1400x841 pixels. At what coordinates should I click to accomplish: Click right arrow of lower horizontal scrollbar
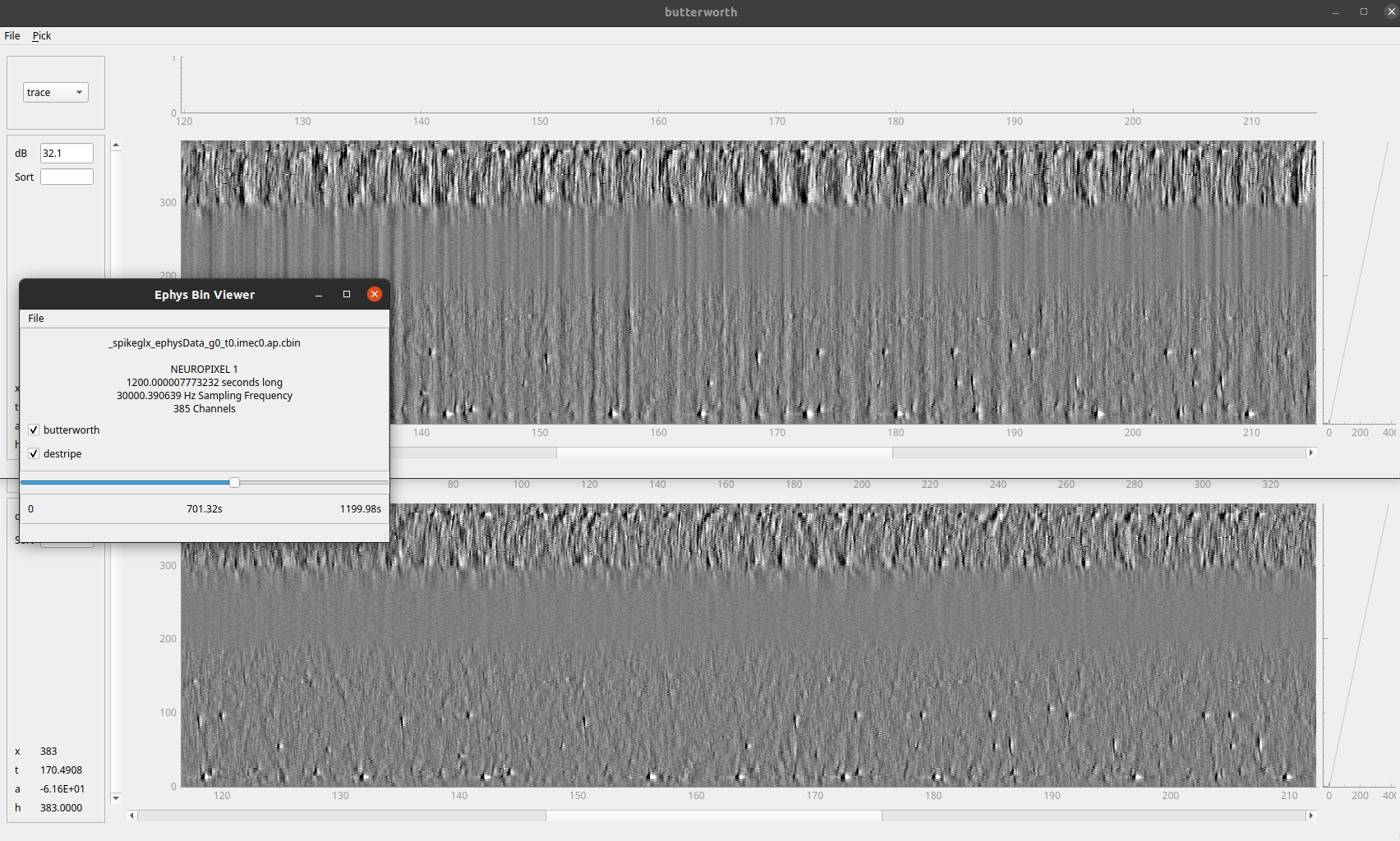point(1310,816)
